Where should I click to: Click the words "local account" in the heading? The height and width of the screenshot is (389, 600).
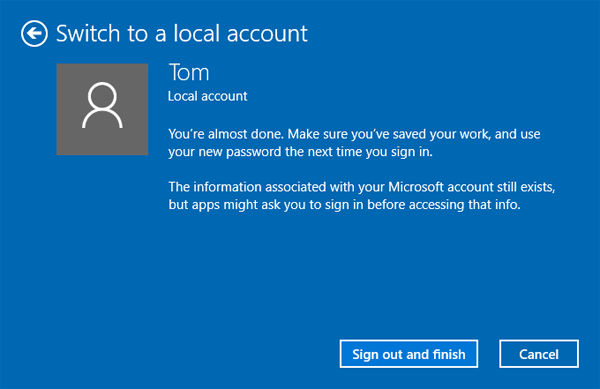coord(240,33)
